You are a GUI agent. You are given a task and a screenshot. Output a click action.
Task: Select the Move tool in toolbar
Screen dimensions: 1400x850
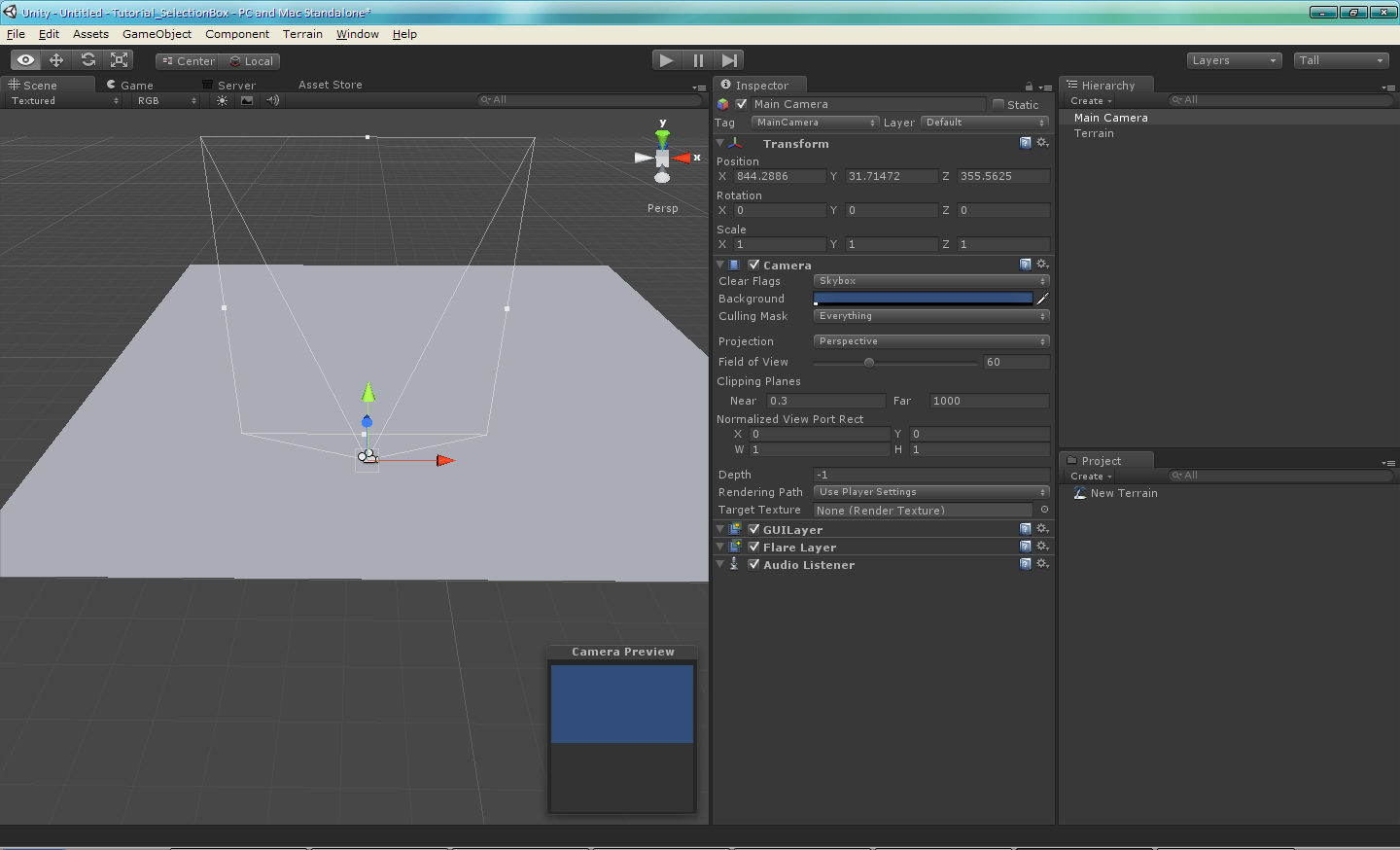point(56,60)
